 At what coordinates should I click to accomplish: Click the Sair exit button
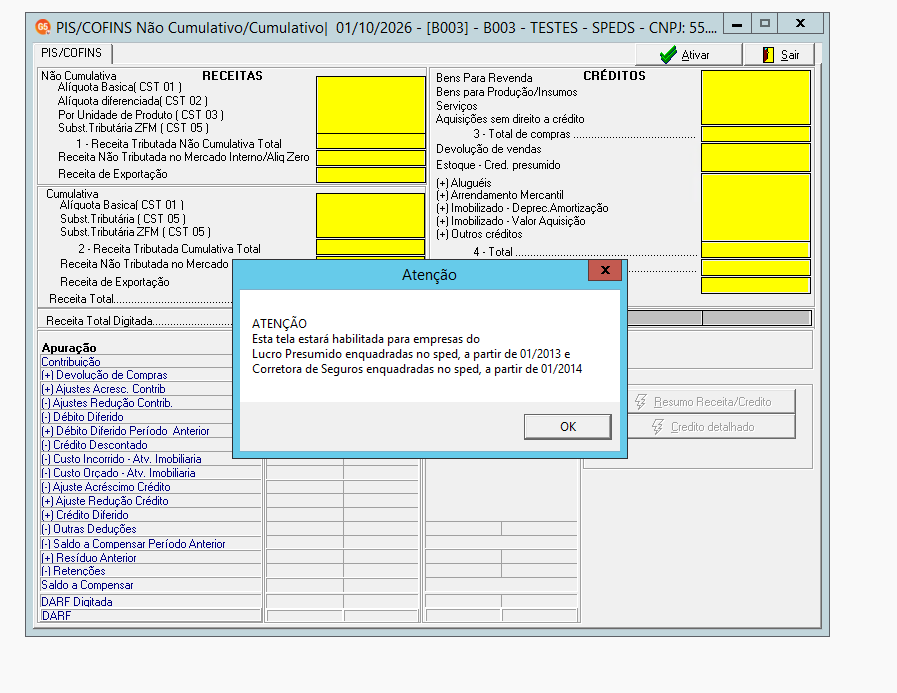780,55
